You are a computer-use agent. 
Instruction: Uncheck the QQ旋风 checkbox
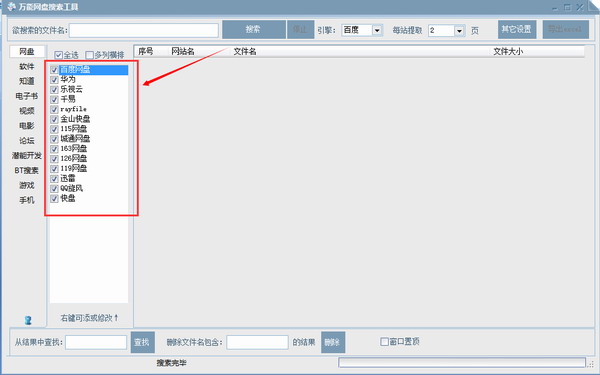(x=54, y=189)
